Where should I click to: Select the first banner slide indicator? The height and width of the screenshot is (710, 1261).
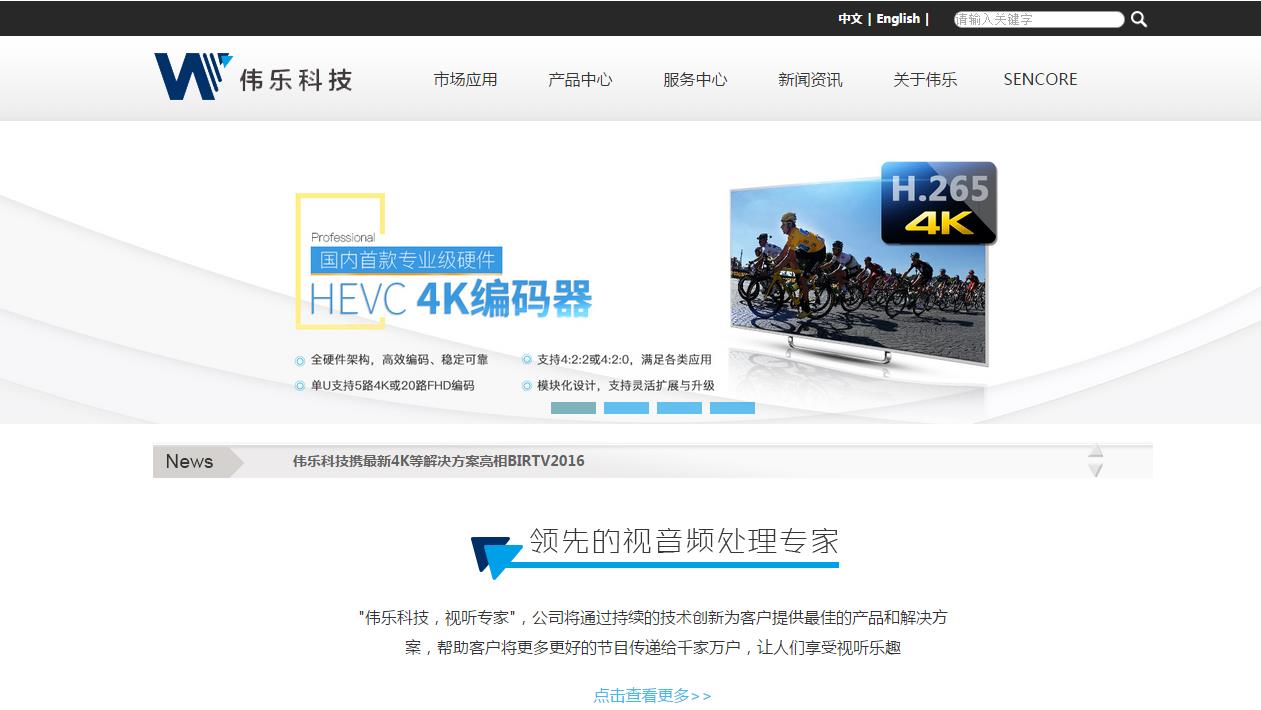[573, 408]
